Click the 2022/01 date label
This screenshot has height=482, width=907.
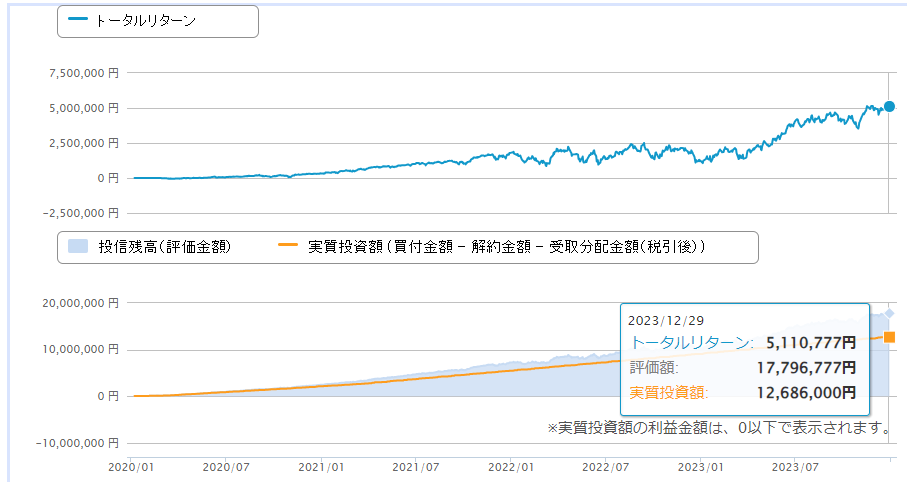click(511, 467)
